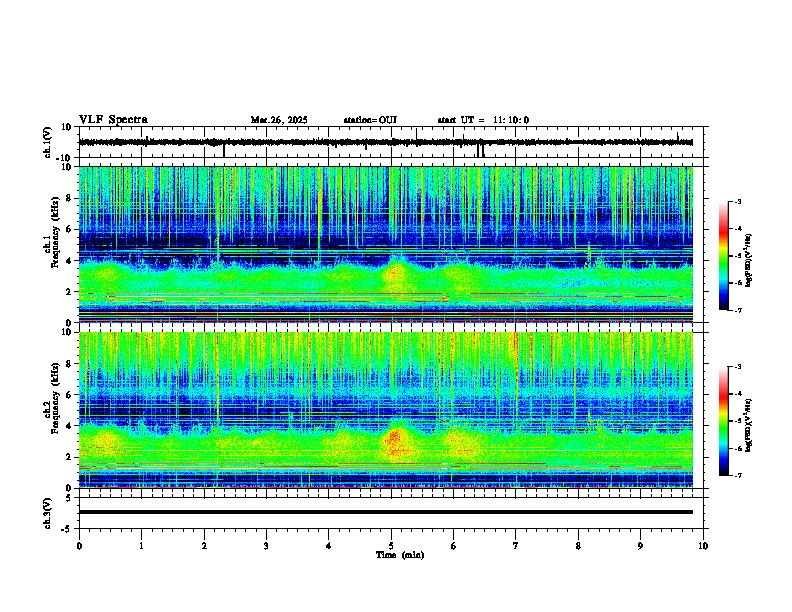
Task: Click the ch.1 color bar unit label
Action: (749, 261)
